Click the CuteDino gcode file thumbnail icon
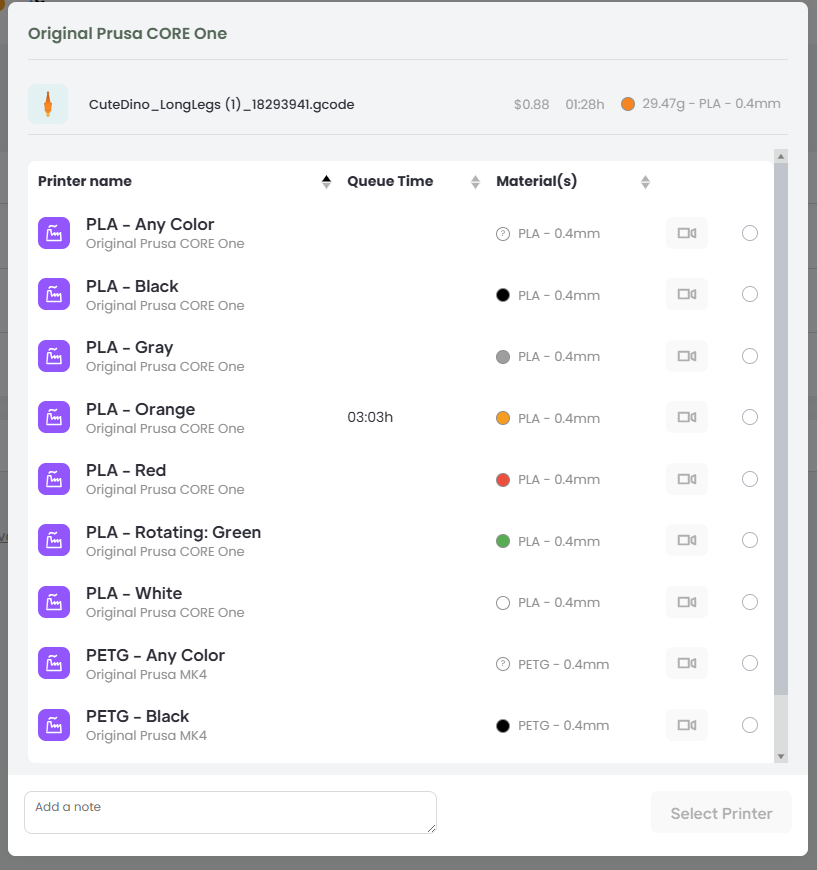Screen dimensions: 817x870 (48, 104)
